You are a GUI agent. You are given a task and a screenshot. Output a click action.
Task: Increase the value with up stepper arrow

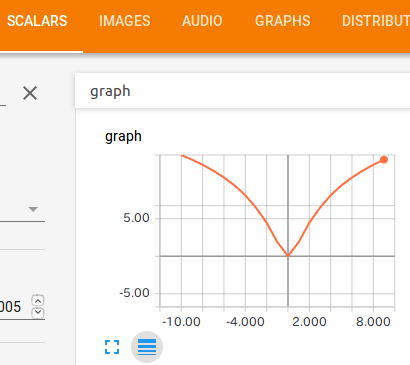(x=38, y=301)
